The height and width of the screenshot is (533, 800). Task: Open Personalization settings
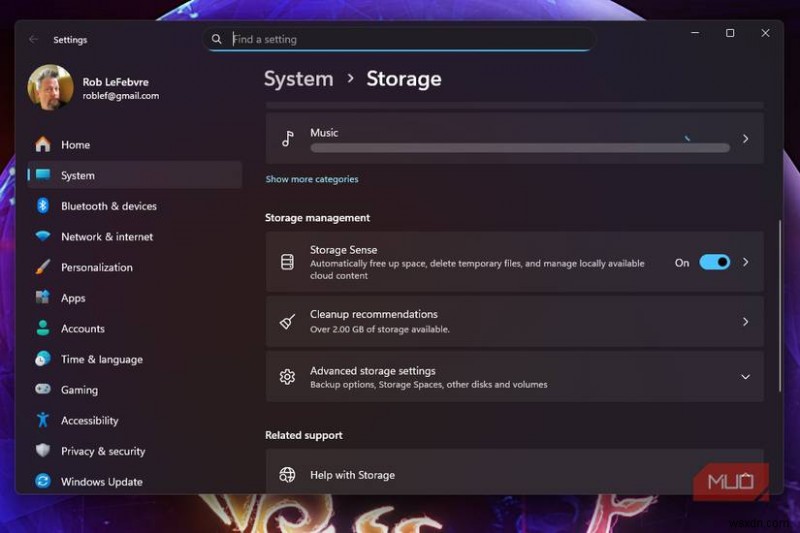click(x=135, y=267)
